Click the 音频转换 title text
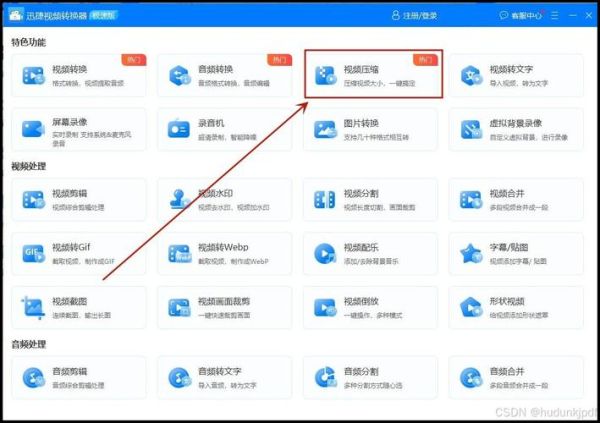Viewport: 600px width, 423px height. coord(215,69)
